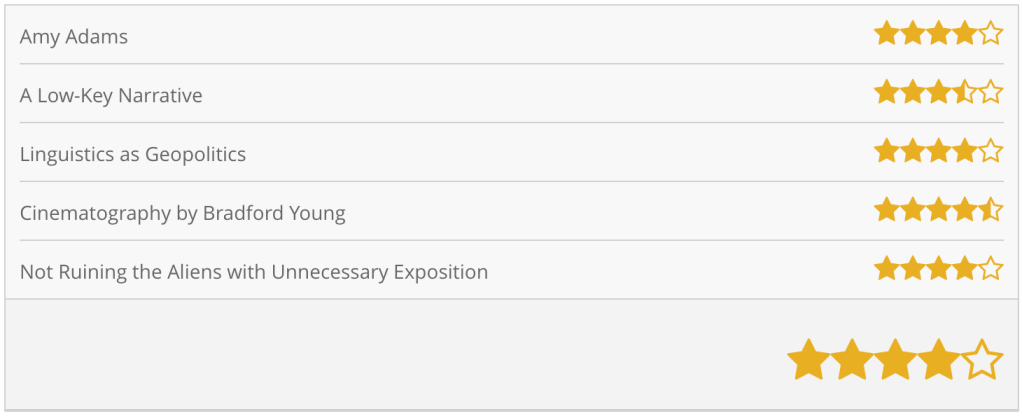1022x416 pixels.
Task: Click the Linguistics as Geopolitics text
Action: coord(133,154)
